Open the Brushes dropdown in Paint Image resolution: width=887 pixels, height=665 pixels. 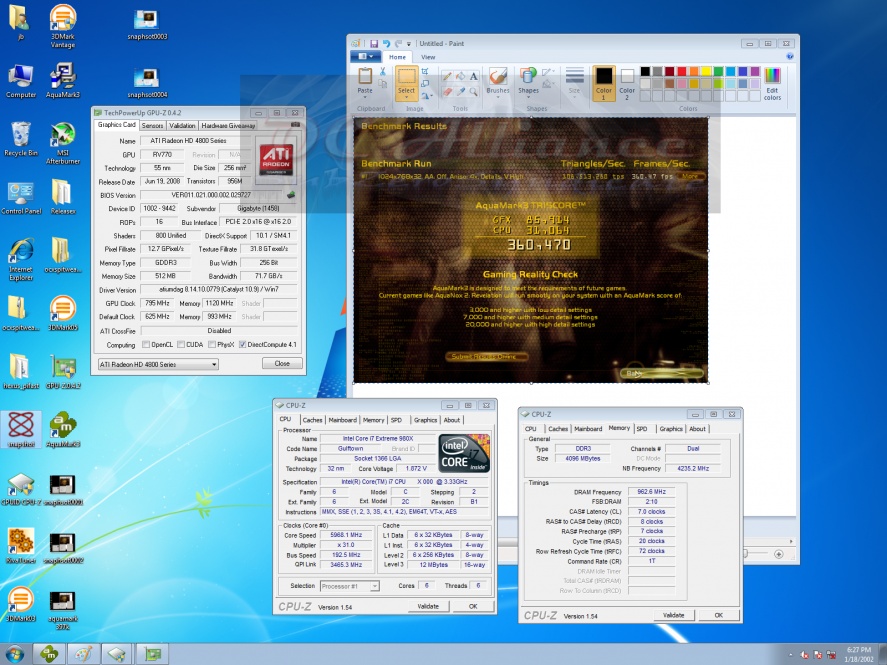tap(497, 90)
